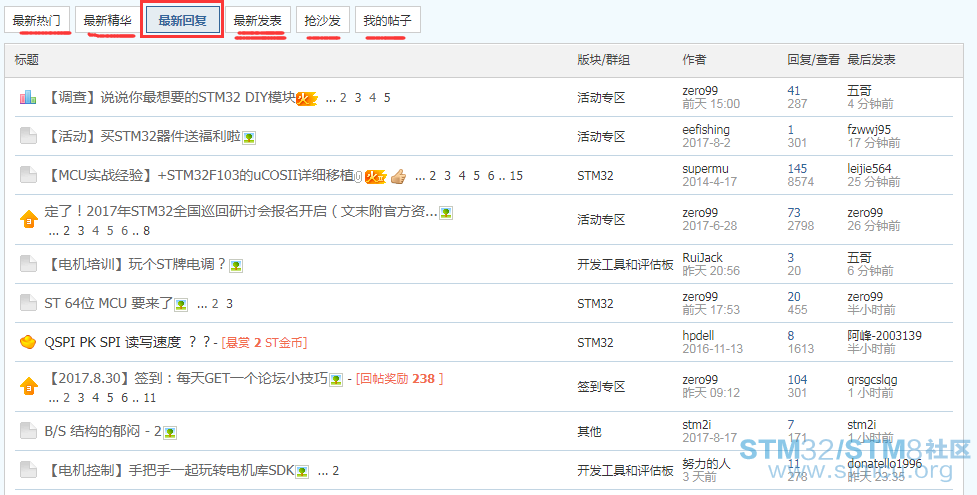This screenshot has width=977, height=495.
Task: Open 活动专区 board from 【调查】 row
Action: [x=601, y=98]
